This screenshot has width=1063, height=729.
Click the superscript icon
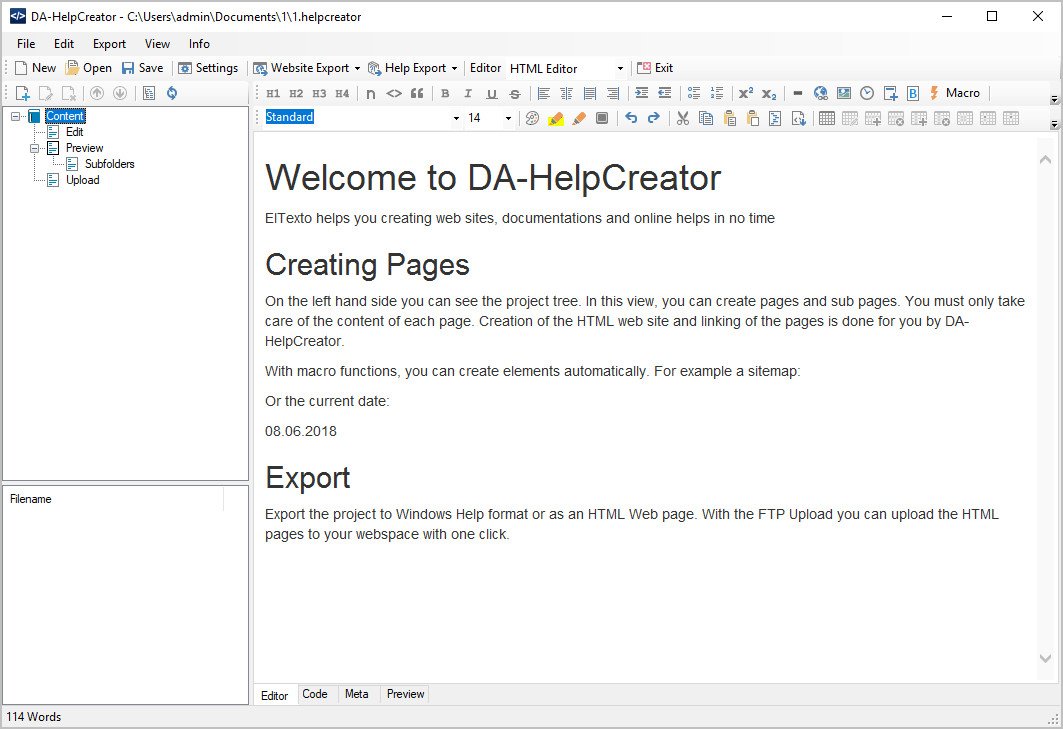(746, 94)
